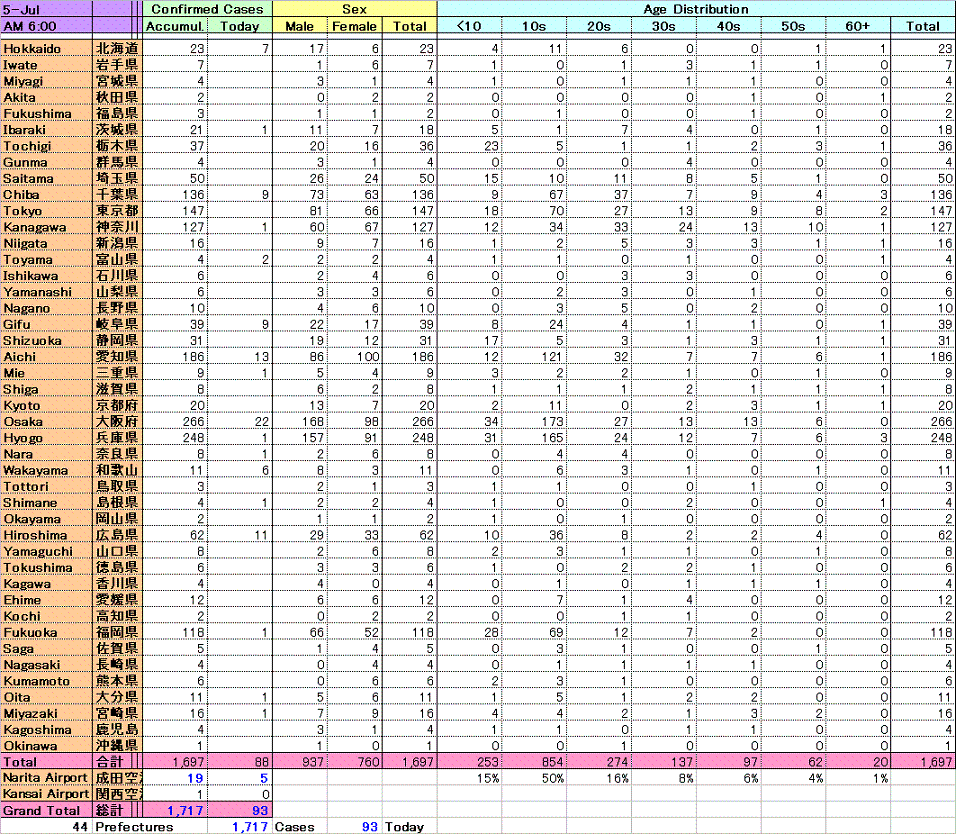The image size is (956, 834).
Task: Click the "<10" age column header
Action: (x=469, y=26)
